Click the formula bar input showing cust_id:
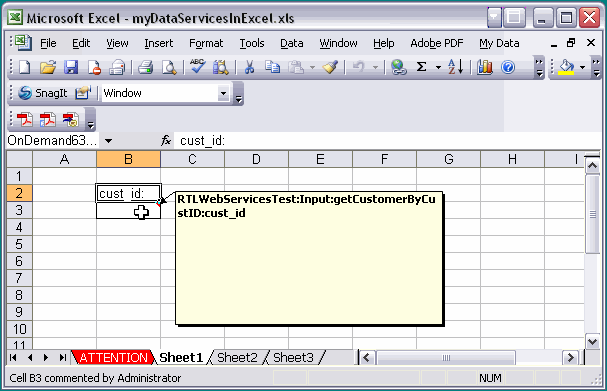Viewport: 607px width, 391px height. coord(387,141)
